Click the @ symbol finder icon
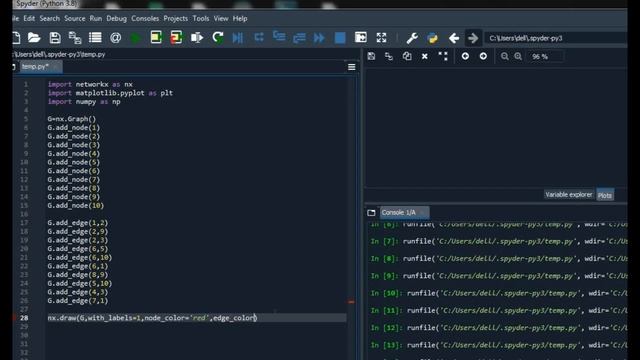640x360 pixels. (116, 38)
